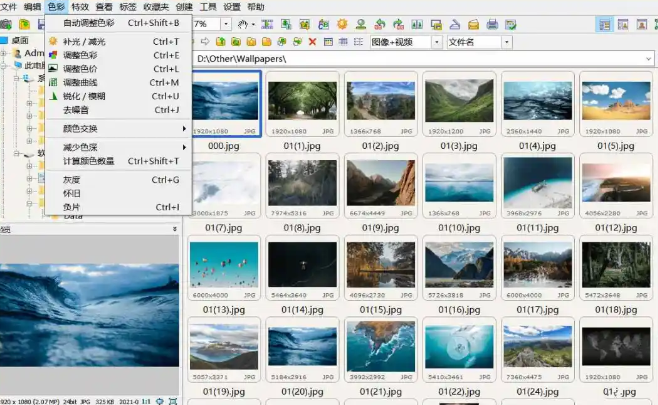Click the 01(16).jpg file name label
658x405 pixels.
pyautogui.click(x=459, y=310)
